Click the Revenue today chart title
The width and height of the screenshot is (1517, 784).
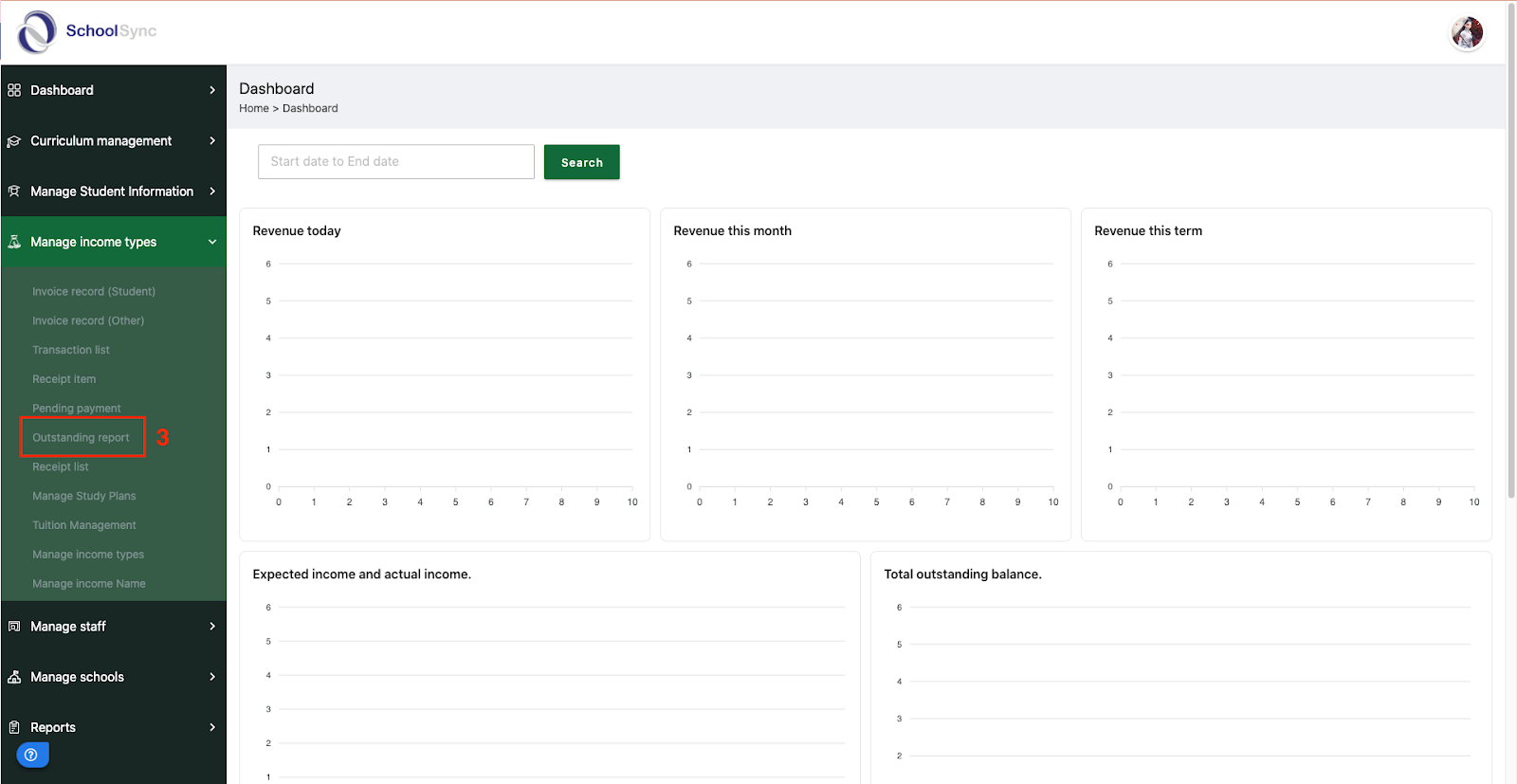click(x=297, y=231)
